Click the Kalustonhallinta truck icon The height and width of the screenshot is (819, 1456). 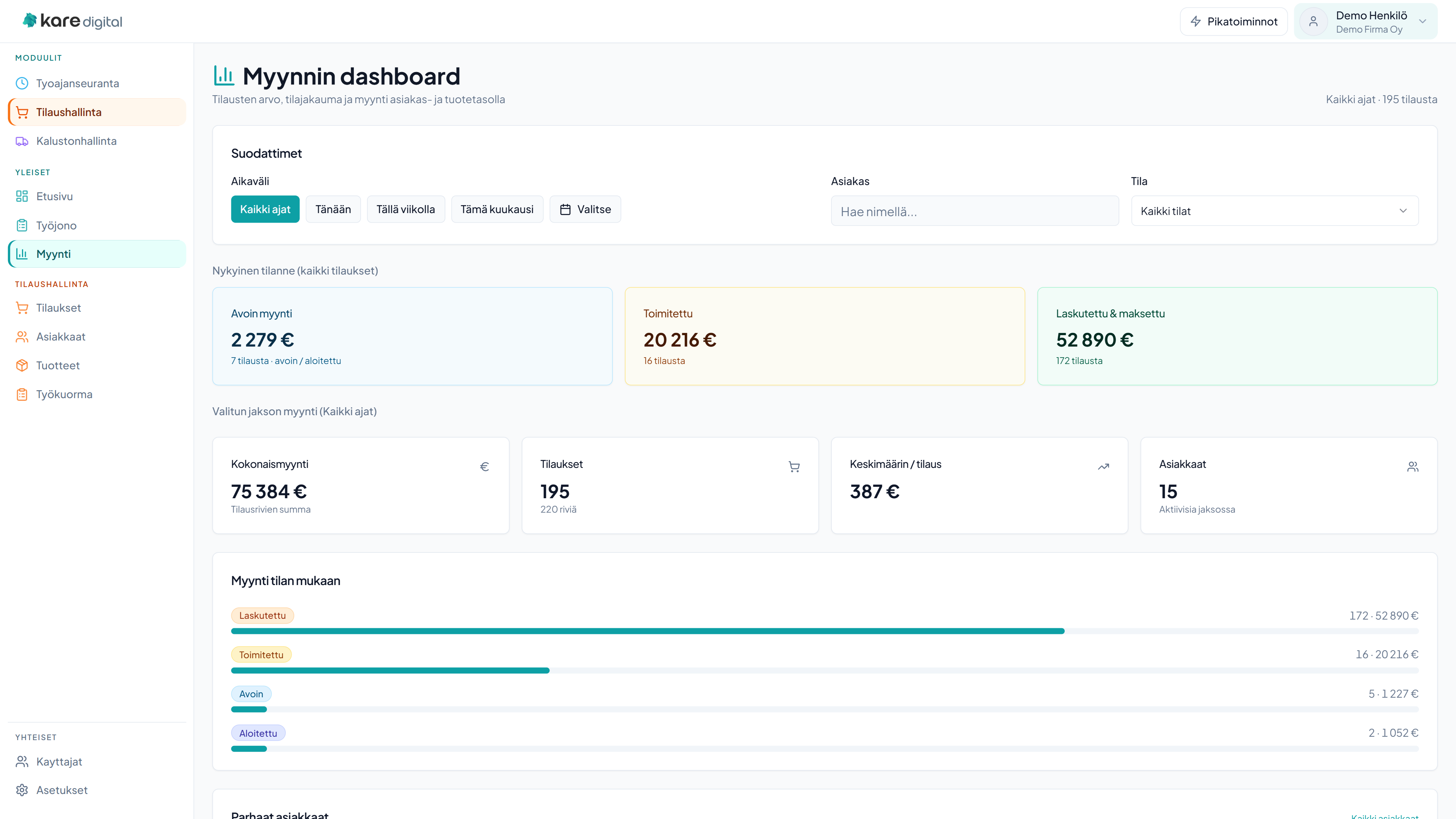[x=22, y=141]
